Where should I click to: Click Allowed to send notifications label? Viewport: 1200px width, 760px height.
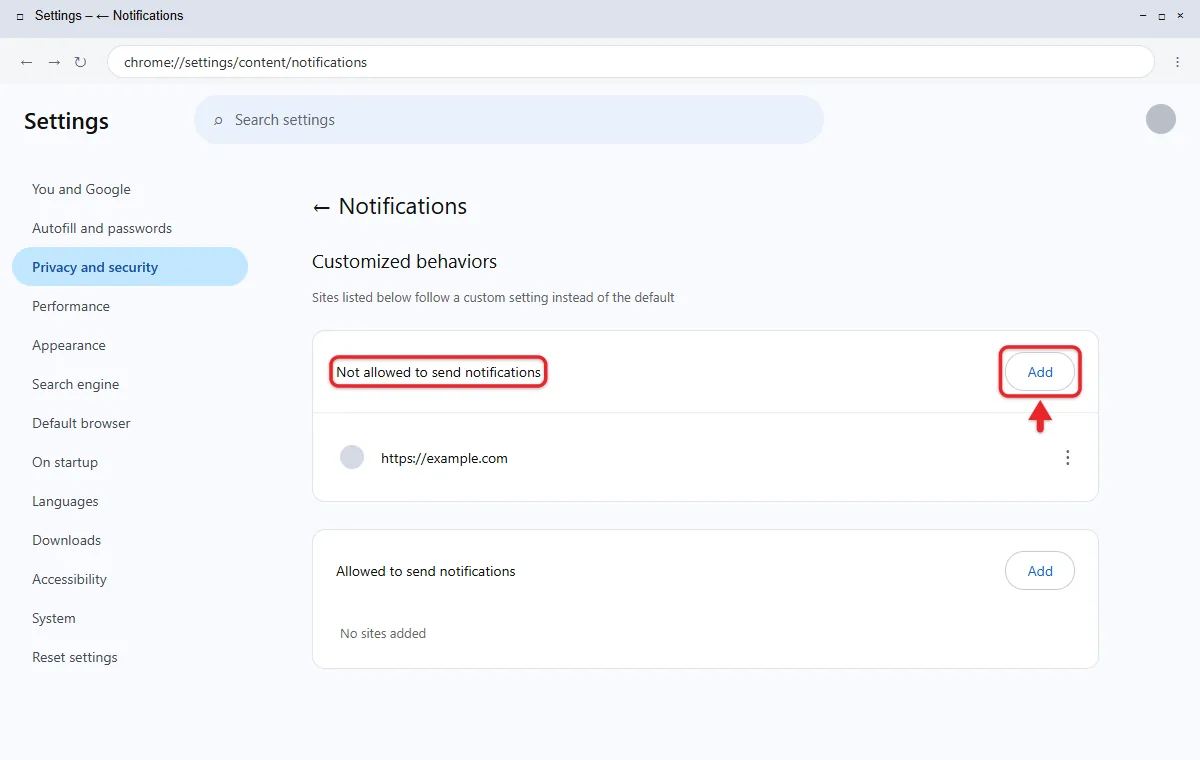tap(426, 571)
